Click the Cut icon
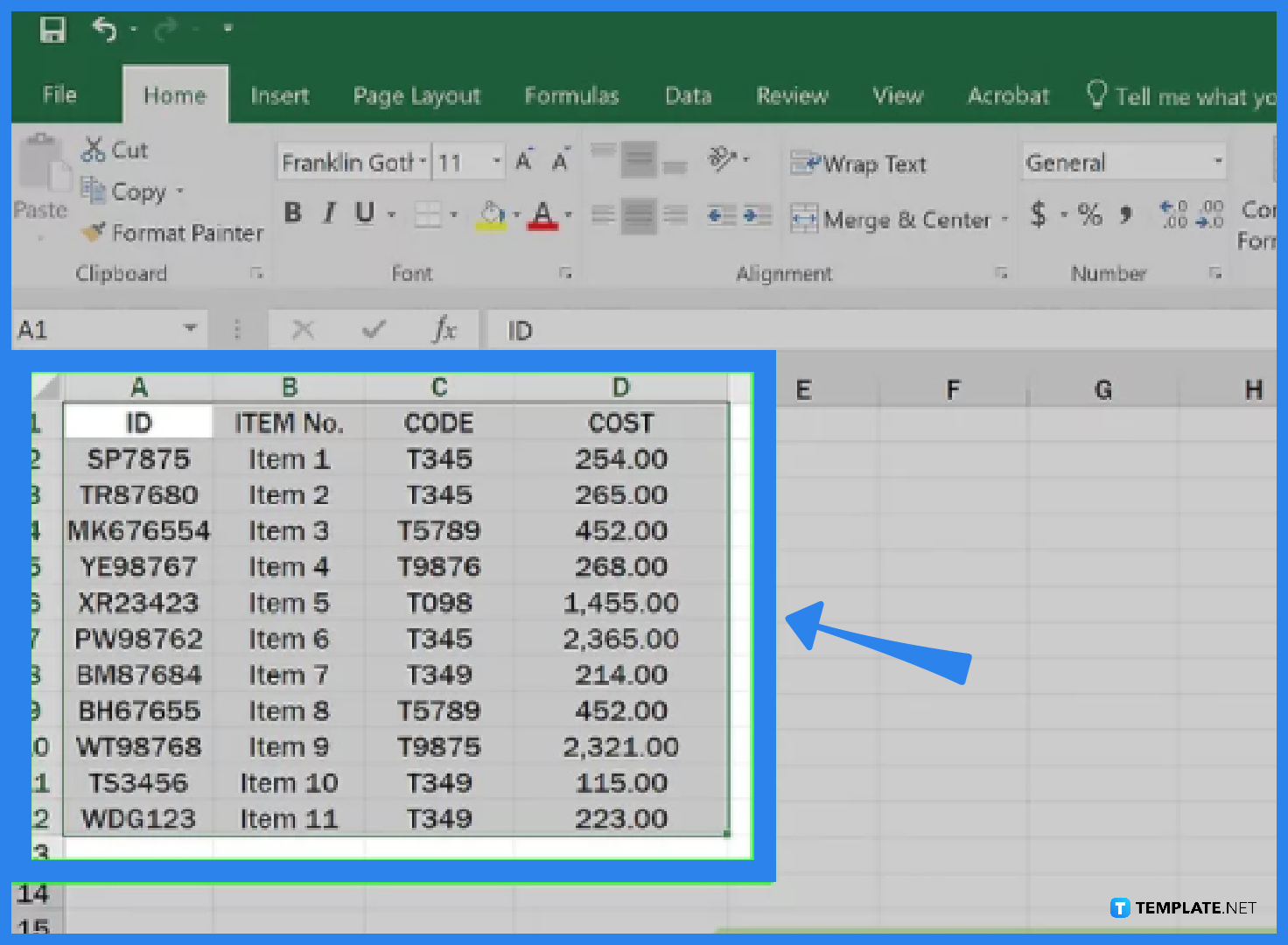The height and width of the screenshot is (945, 1288). click(94, 150)
